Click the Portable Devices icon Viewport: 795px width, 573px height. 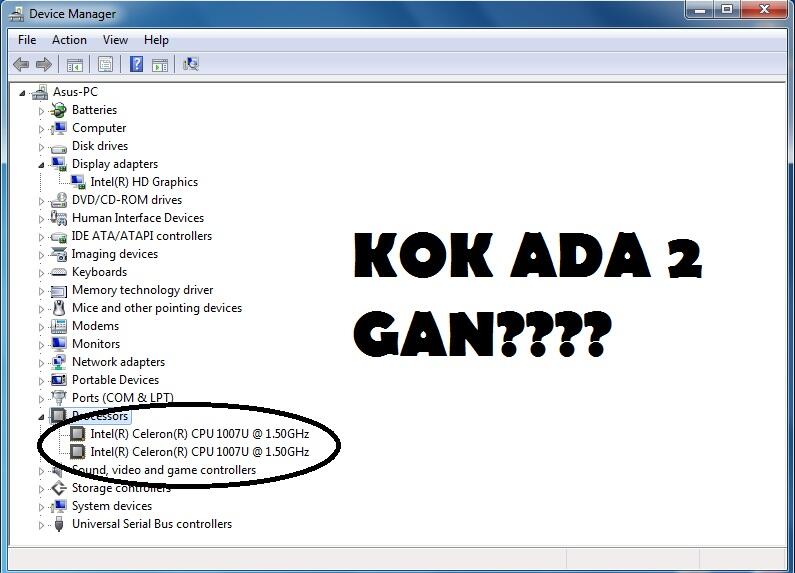pos(59,380)
